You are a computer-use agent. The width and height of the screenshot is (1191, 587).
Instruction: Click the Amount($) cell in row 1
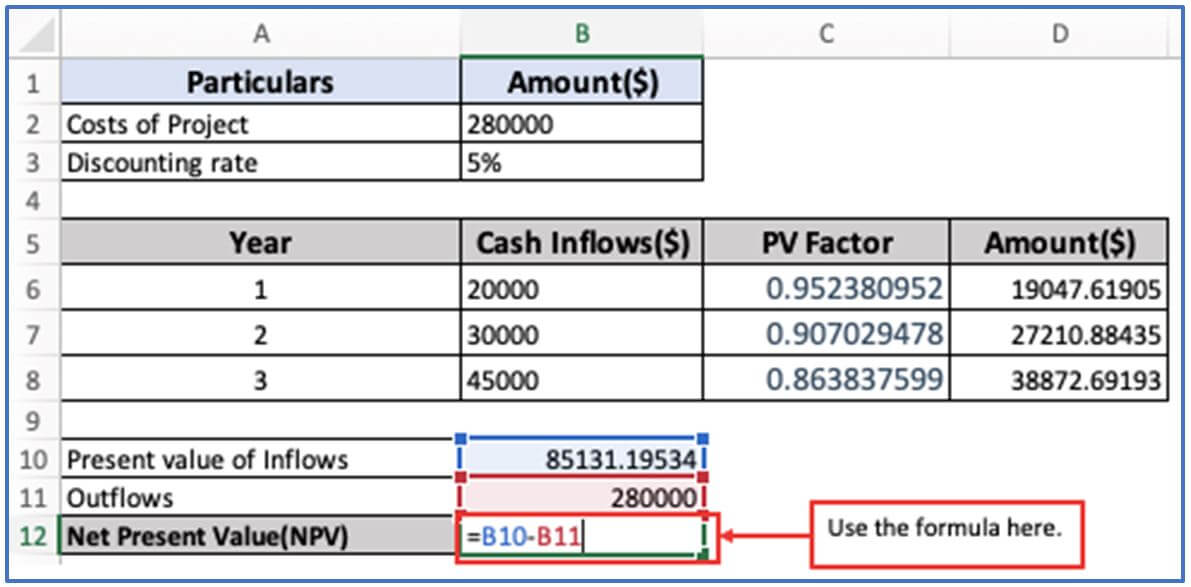(582, 82)
